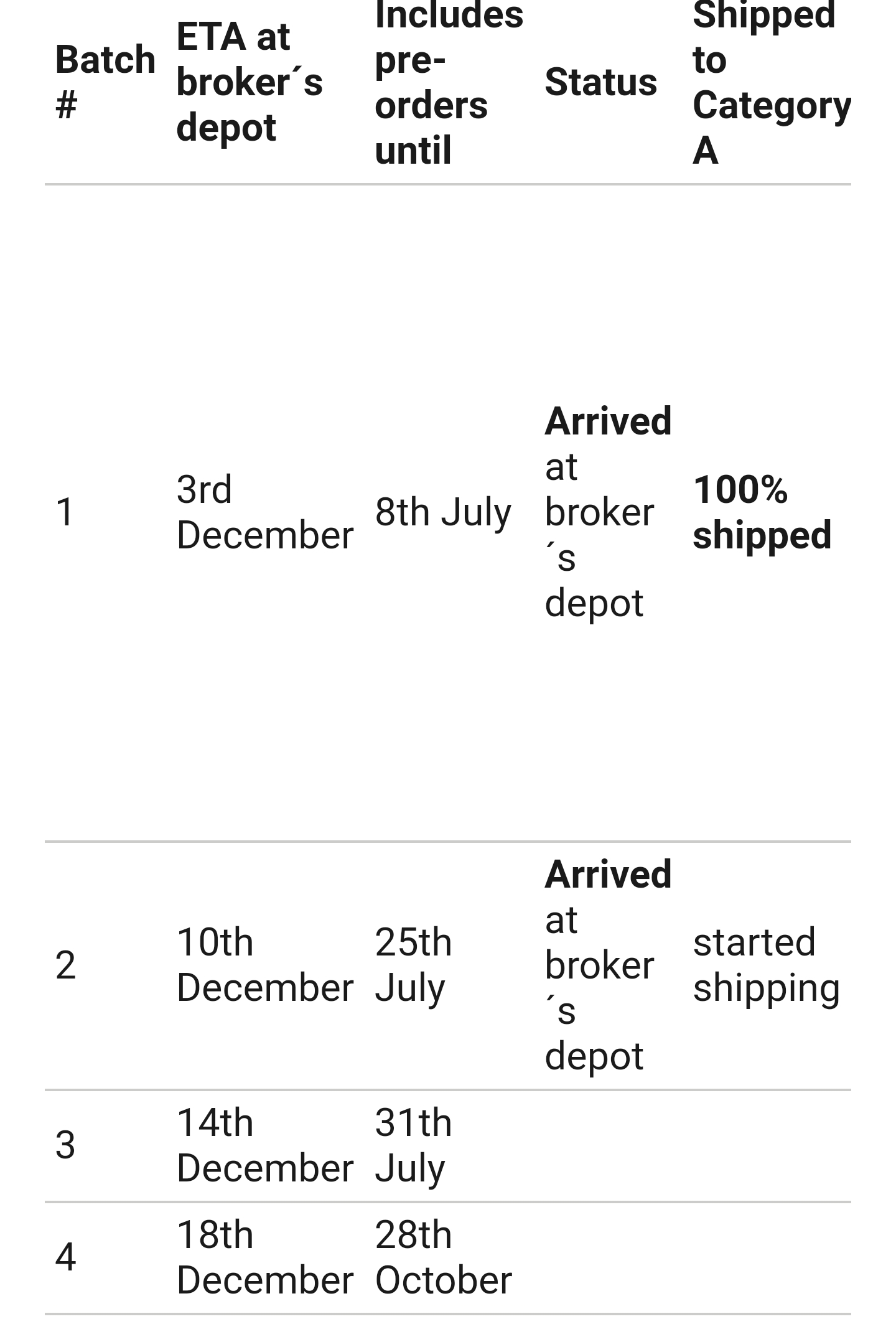Click batch number 4 cell
896x1319 pixels.
click(65, 1257)
